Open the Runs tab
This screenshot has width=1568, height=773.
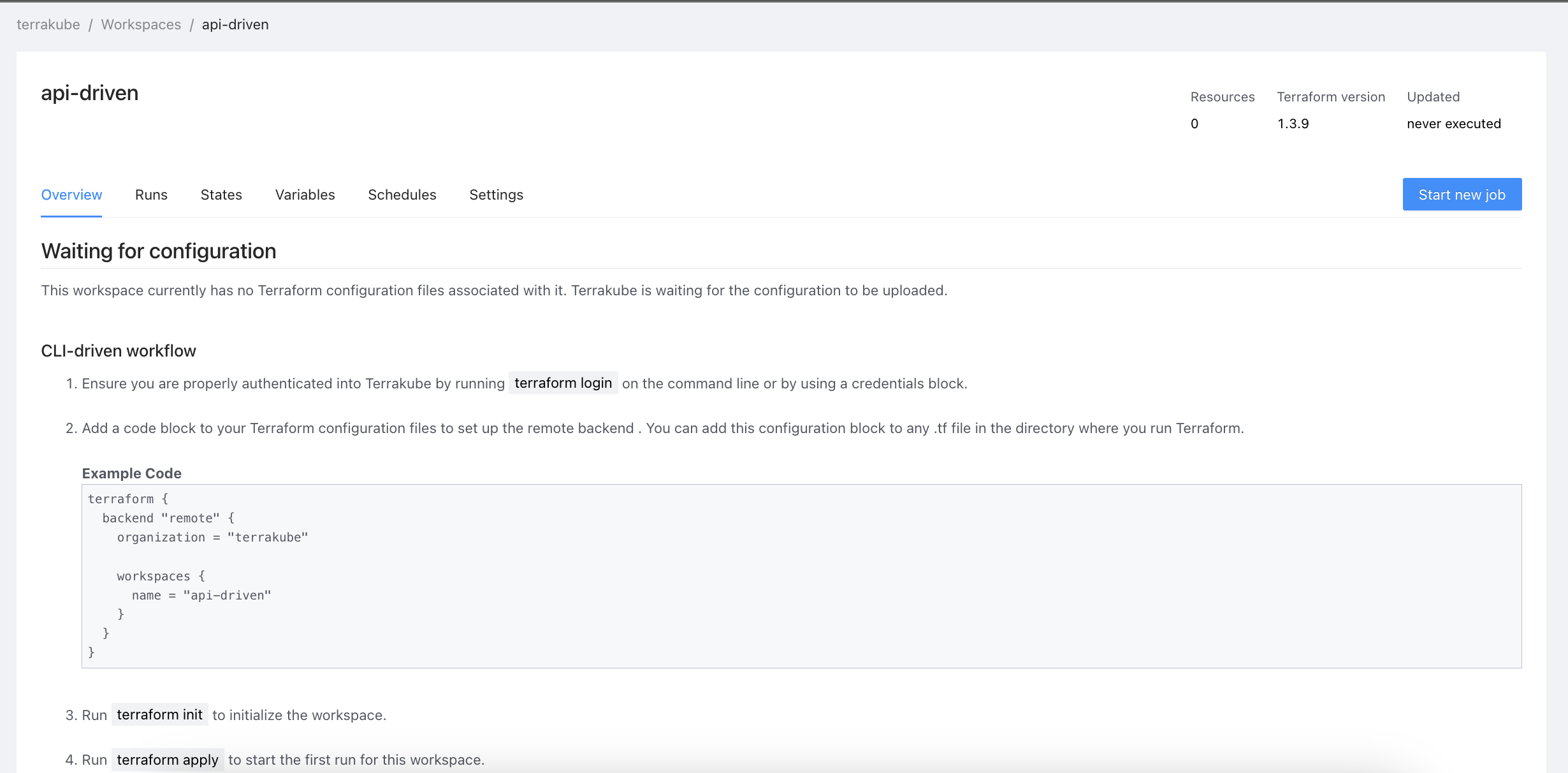click(151, 195)
